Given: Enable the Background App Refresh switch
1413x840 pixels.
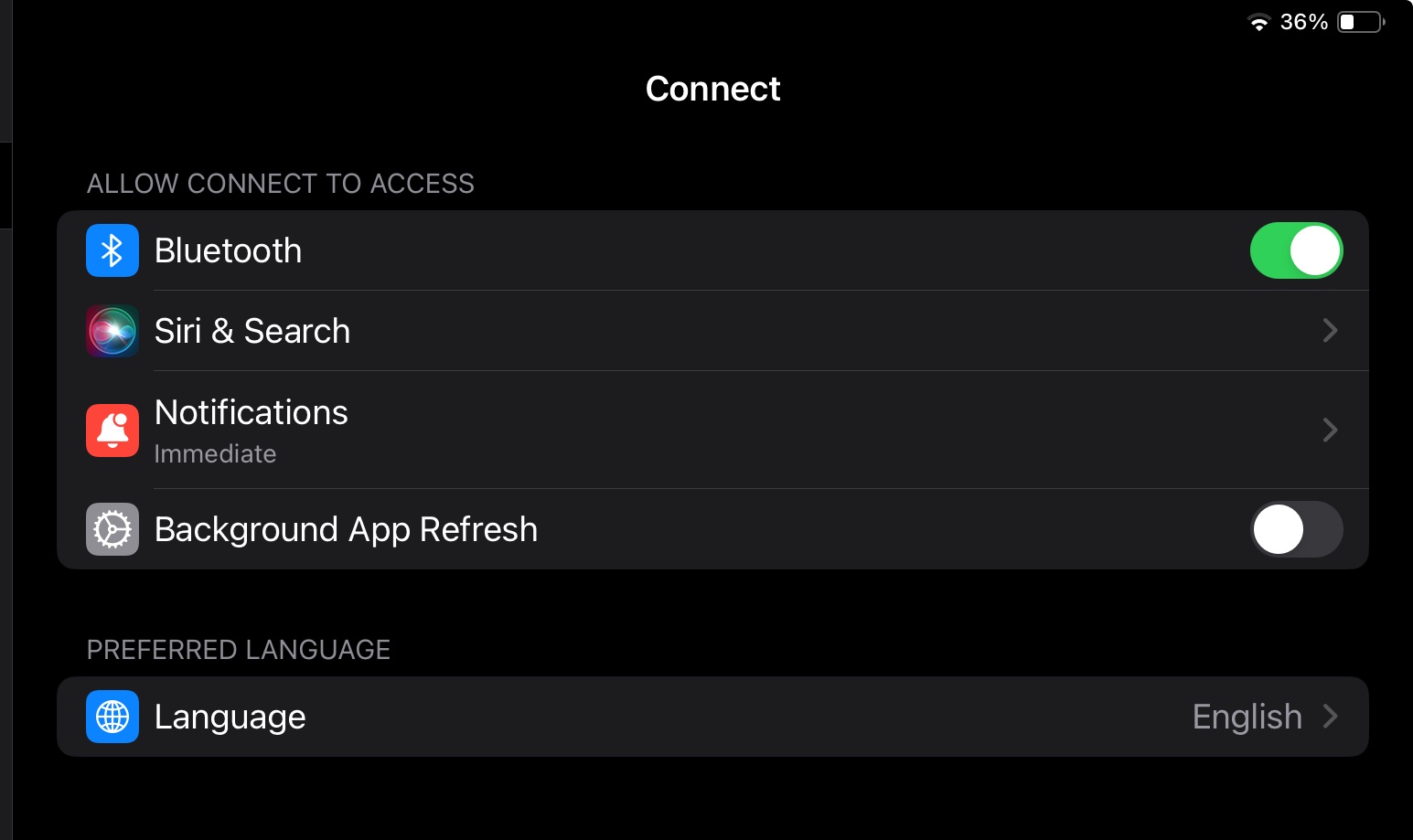Looking at the screenshot, I should coord(1296,529).
